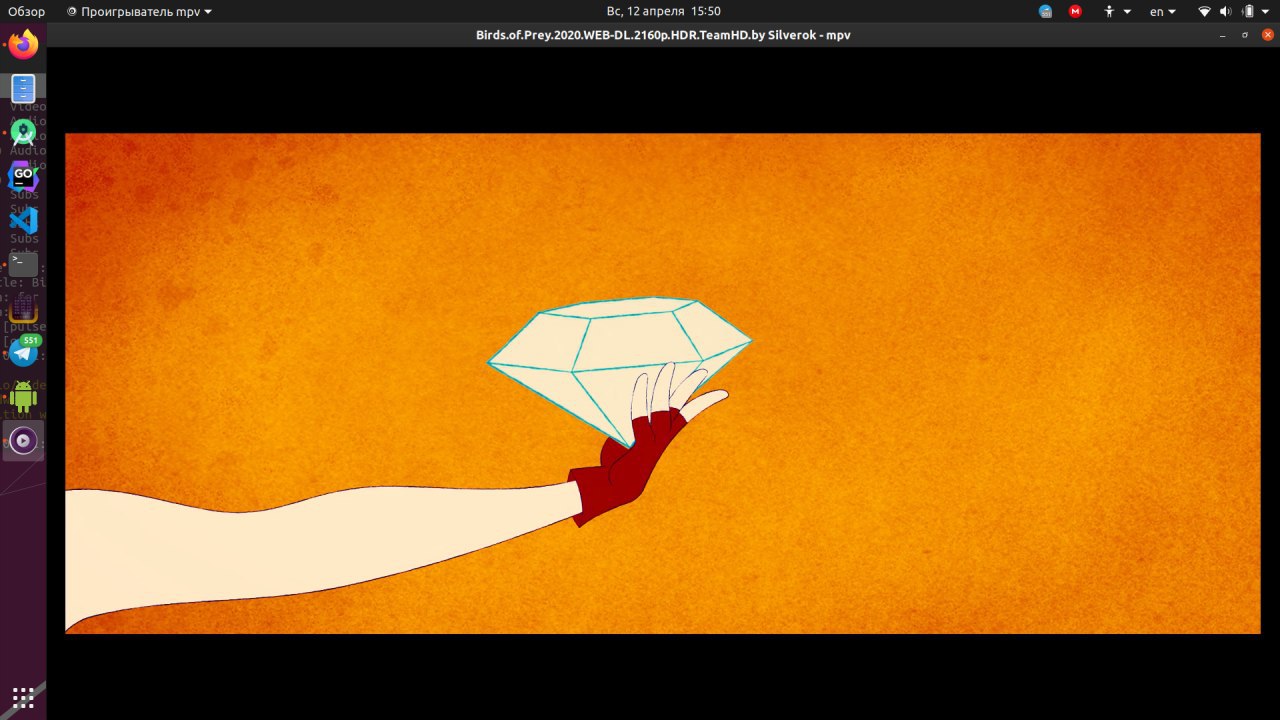Click the Telegram tray icon in top bar
Viewport: 1280px width, 720px height.
tap(1045, 11)
